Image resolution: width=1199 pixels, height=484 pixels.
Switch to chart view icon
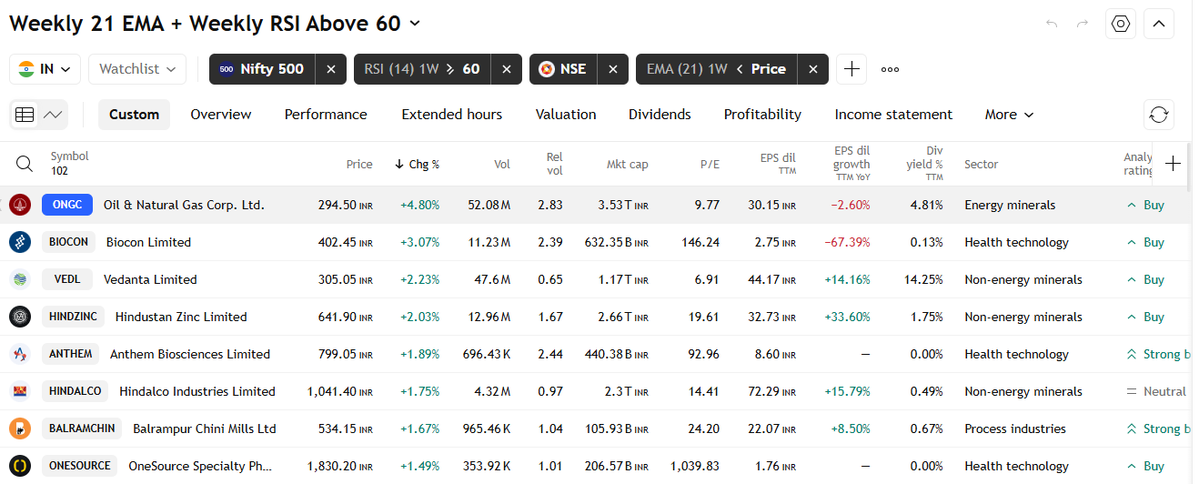(53, 115)
